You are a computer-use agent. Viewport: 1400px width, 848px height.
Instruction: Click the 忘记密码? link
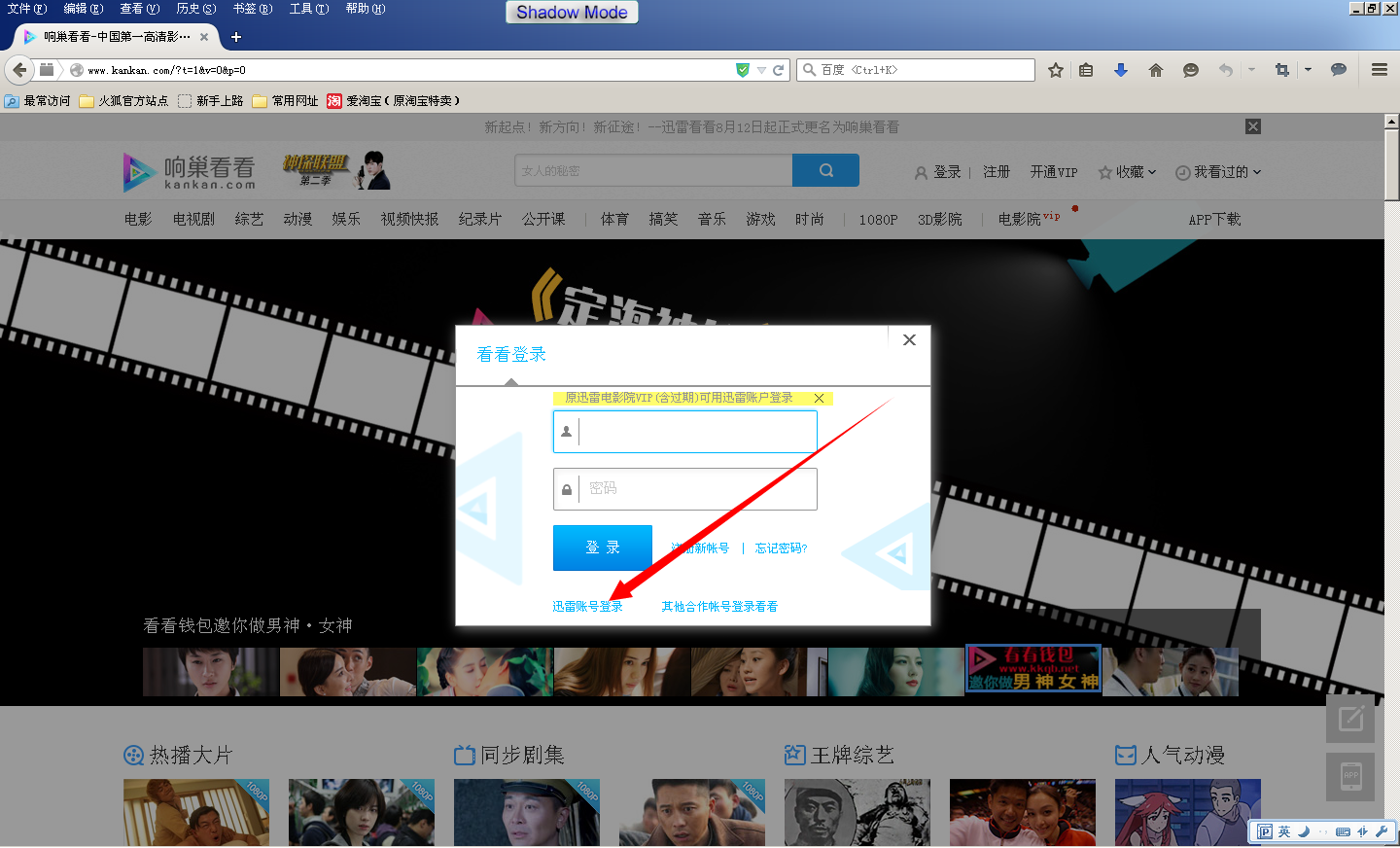[x=781, y=548]
